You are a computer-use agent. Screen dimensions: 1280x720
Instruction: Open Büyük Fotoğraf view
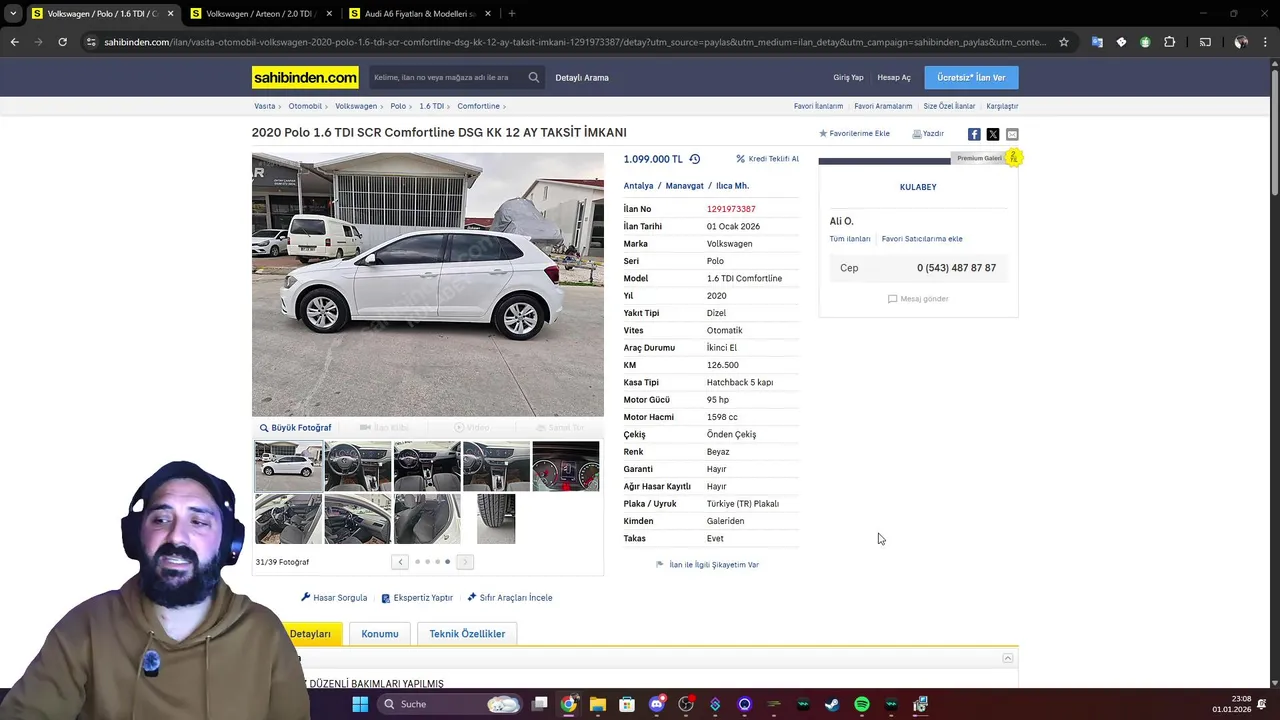tap(295, 428)
